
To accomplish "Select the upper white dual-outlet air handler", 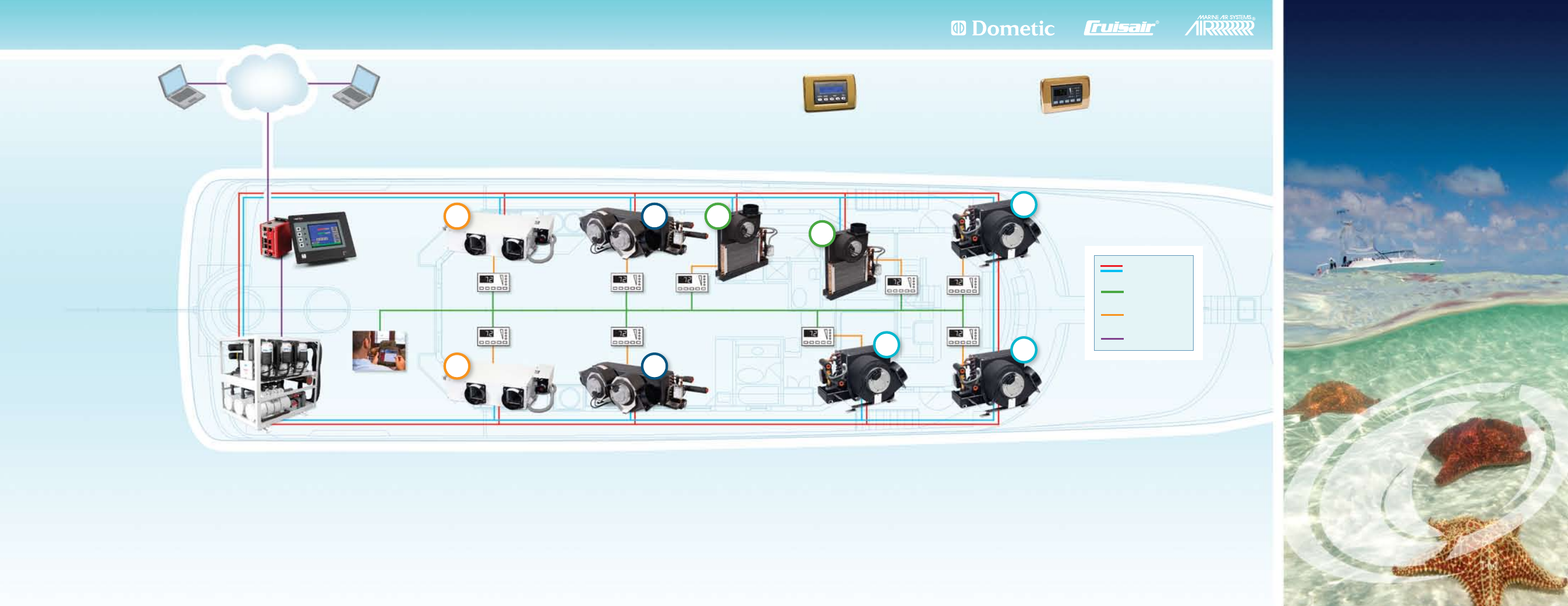I will click(500, 238).
